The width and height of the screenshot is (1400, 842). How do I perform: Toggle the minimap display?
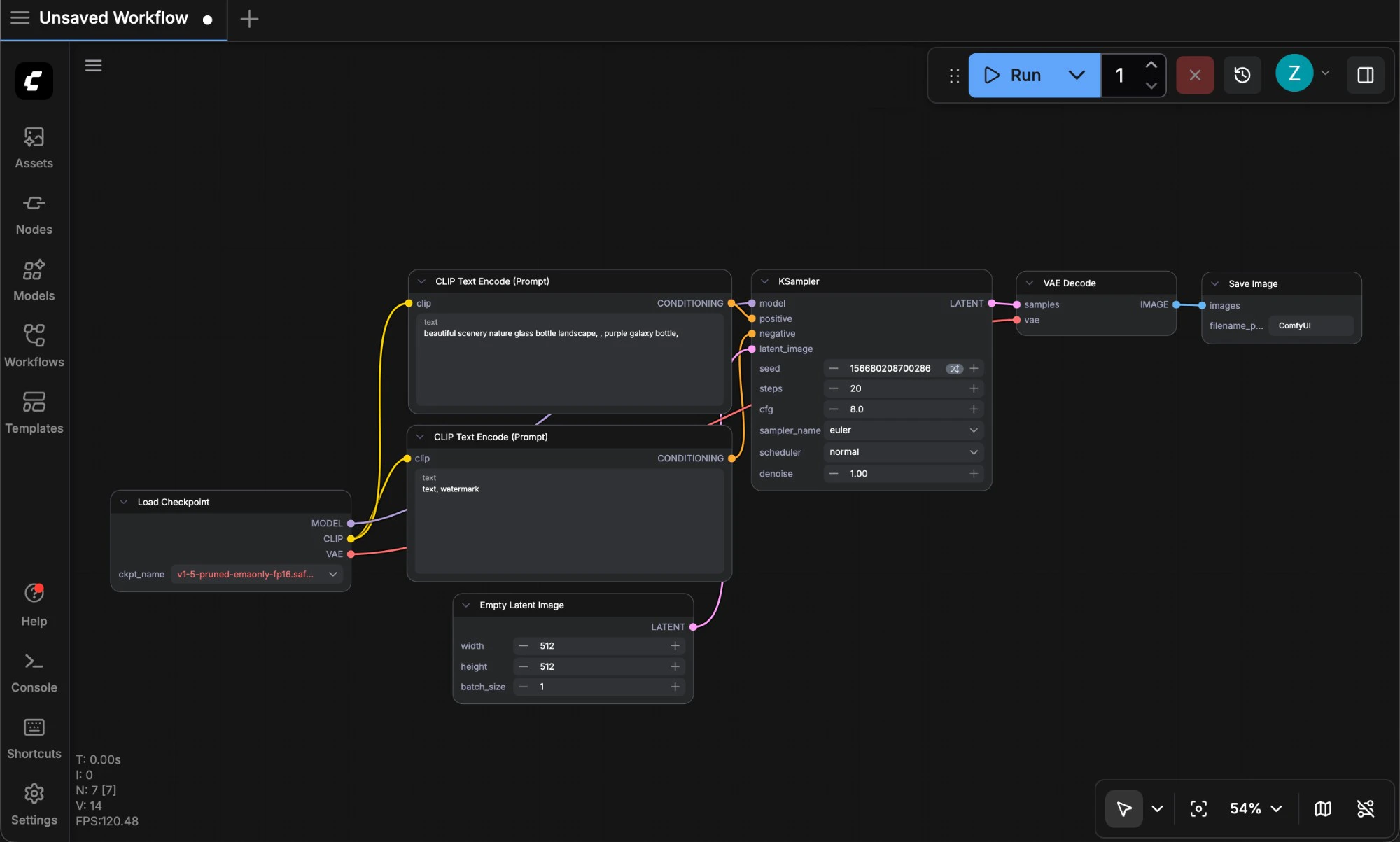coord(1323,808)
